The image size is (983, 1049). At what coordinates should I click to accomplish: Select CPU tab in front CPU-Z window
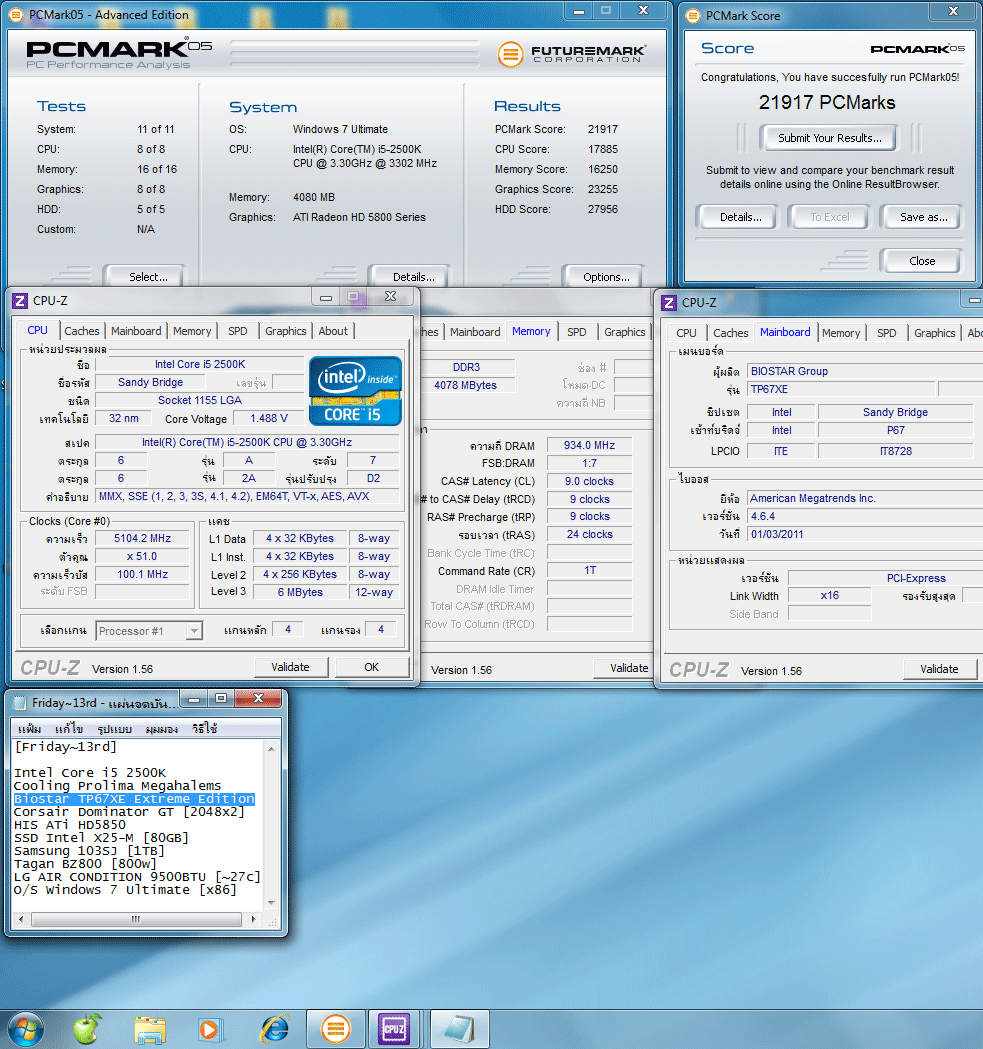(x=37, y=330)
